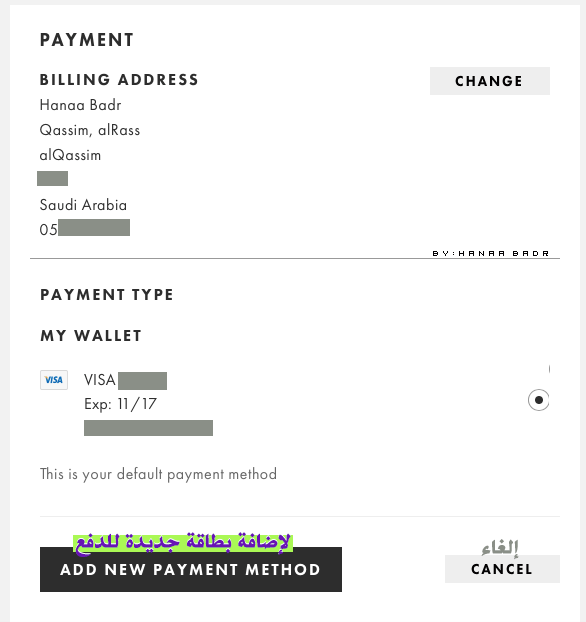Image resolution: width=586 pixels, height=622 pixels.
Task: Click the alQassim address line
Action: click(70, 155)
